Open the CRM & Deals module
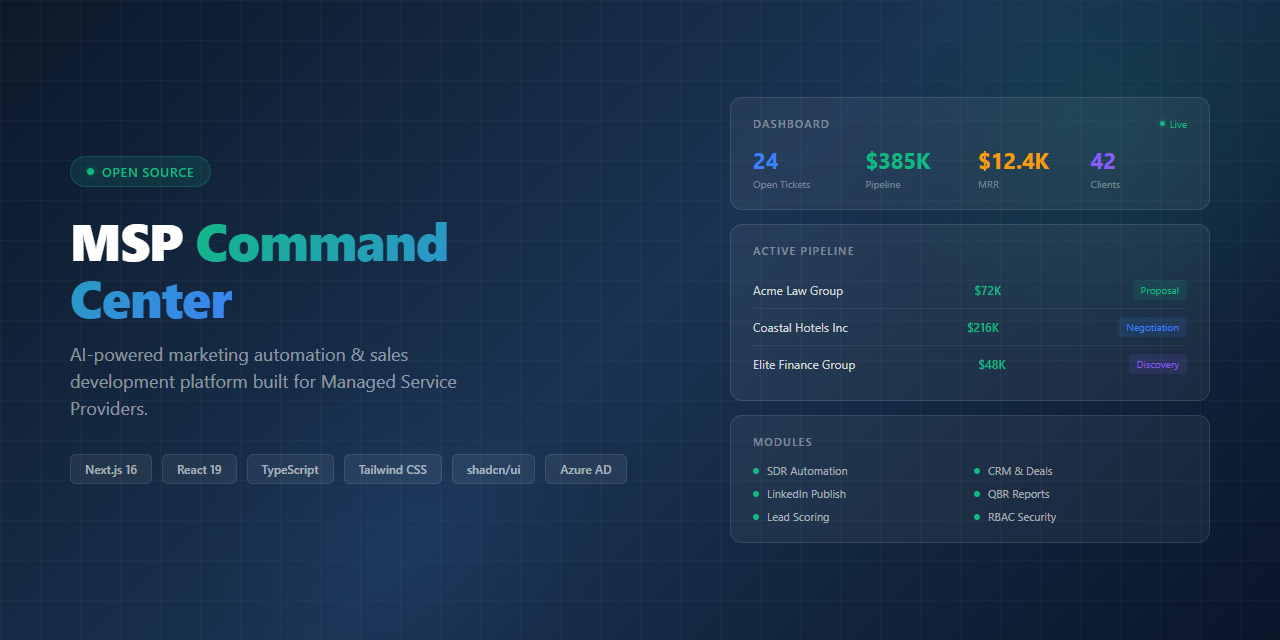This screenshot has height=640, width=1280. [1013, 471]
